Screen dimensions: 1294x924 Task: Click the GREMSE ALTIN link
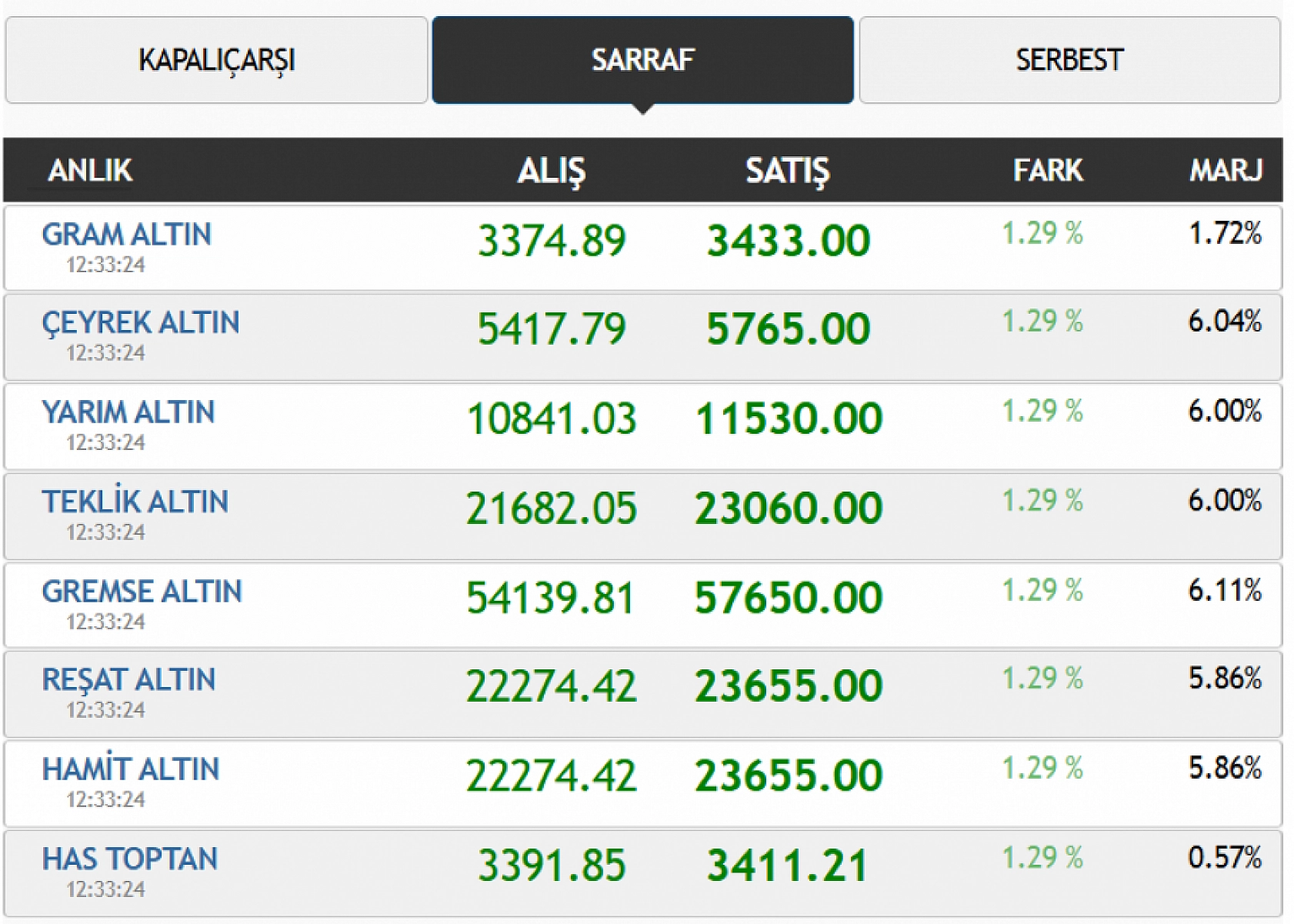click(142, 592)
